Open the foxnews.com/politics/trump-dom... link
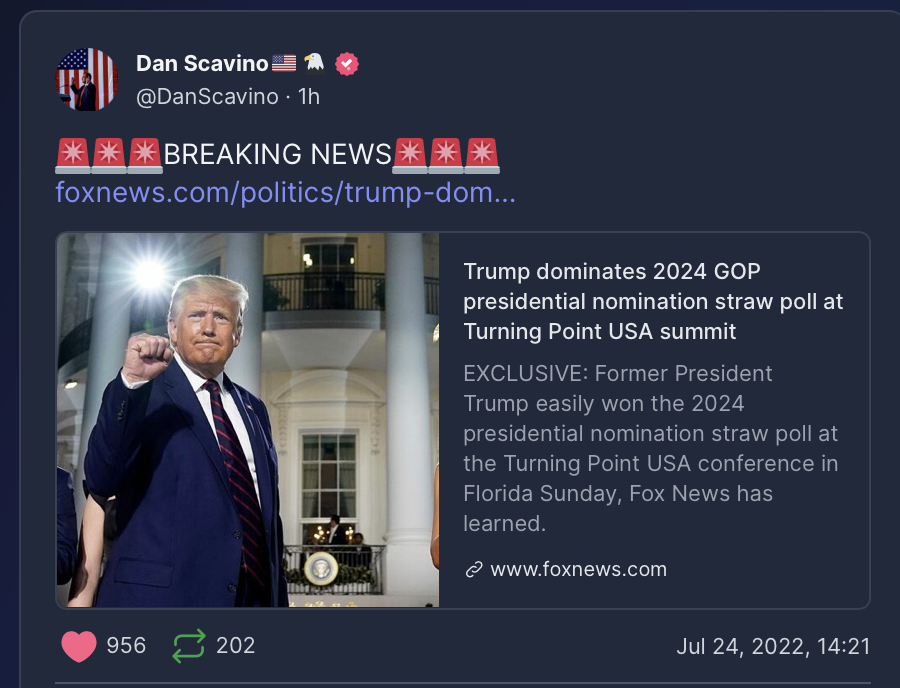 point(285,192)
